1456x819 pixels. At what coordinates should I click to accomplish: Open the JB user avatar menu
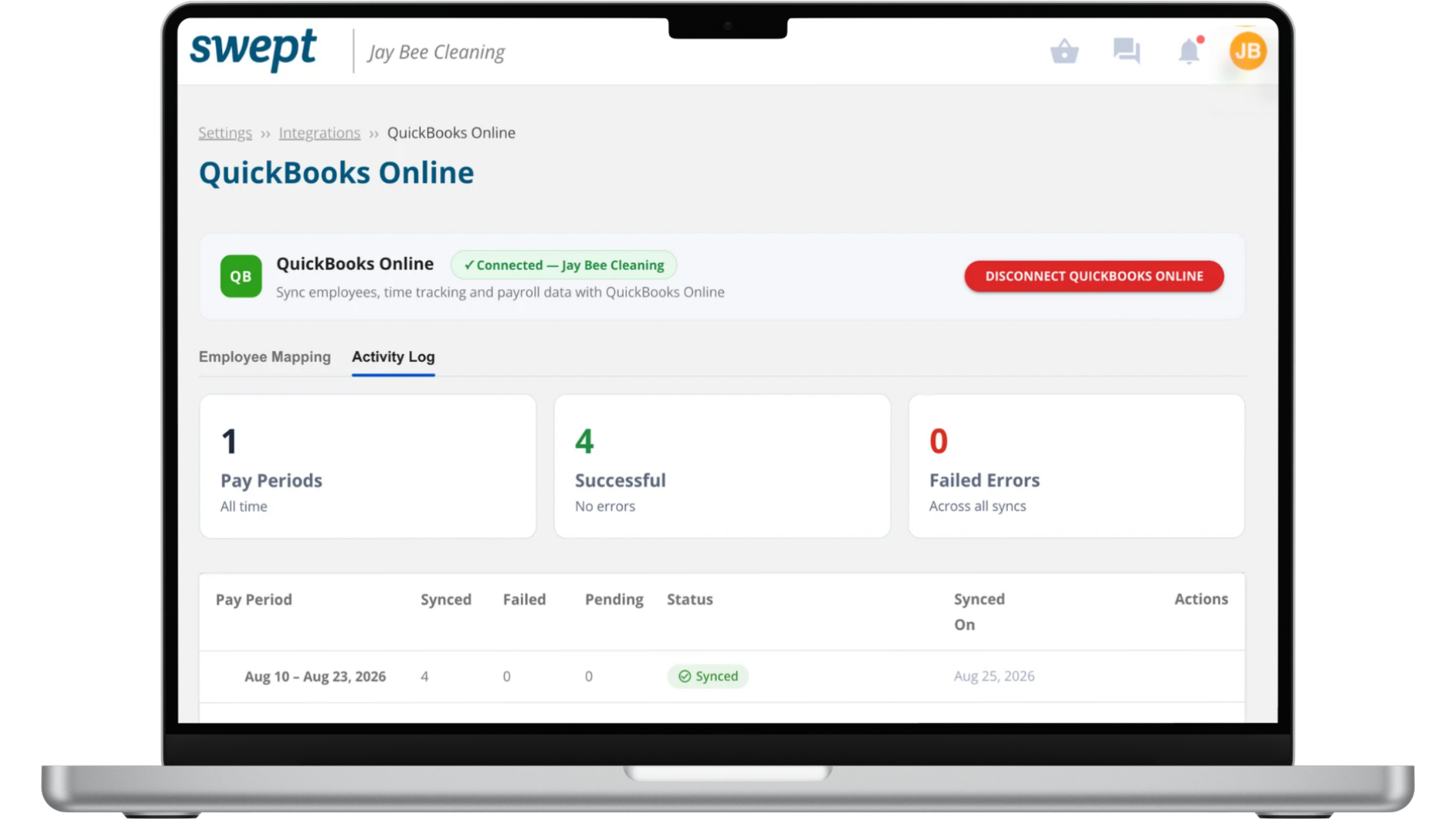(x=1247, y=51)
